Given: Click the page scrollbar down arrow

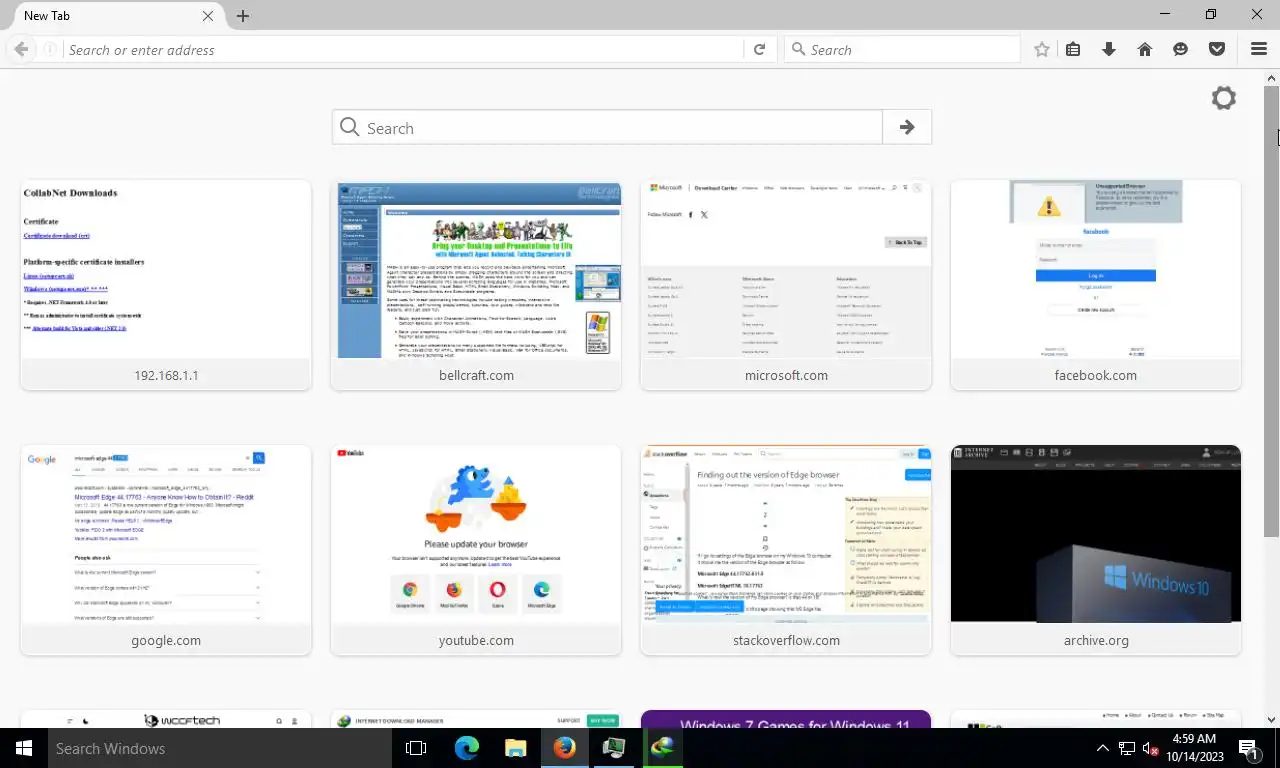Looking at the screenshot, I should click(x=1272, y=719).
